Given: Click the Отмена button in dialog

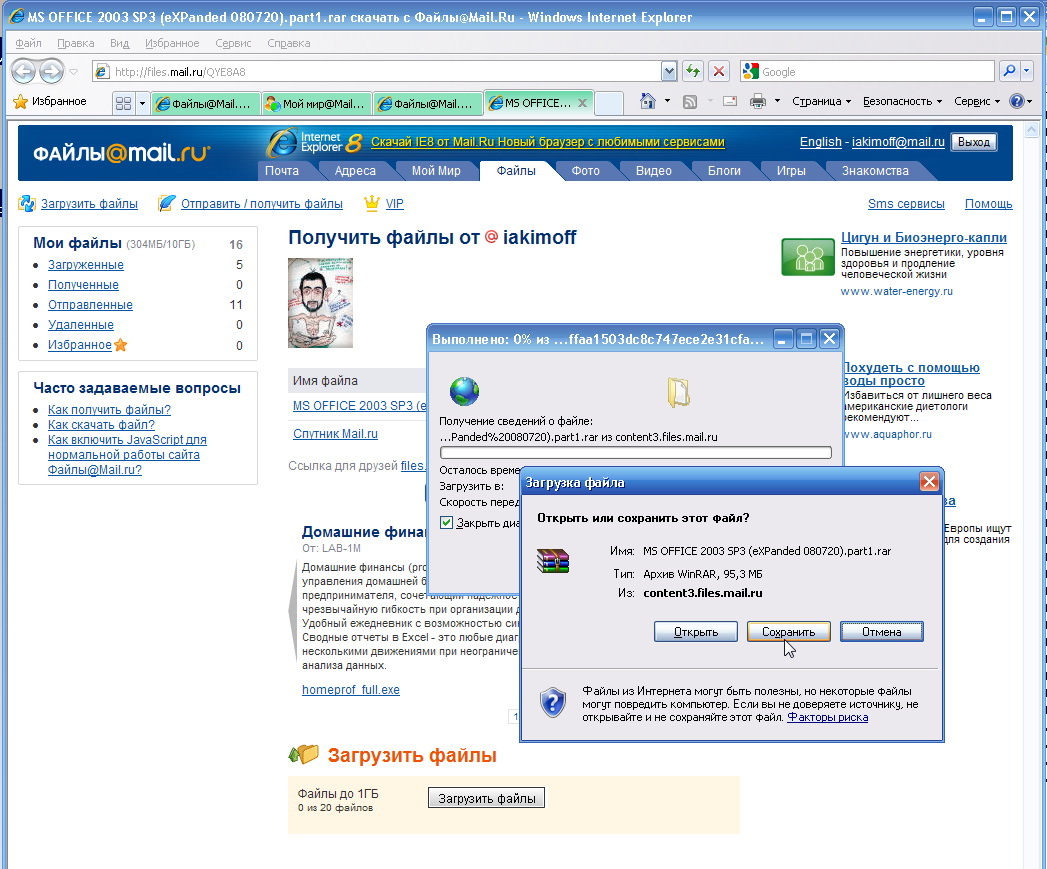Looking at the screenshot, I should pos(881,632).
